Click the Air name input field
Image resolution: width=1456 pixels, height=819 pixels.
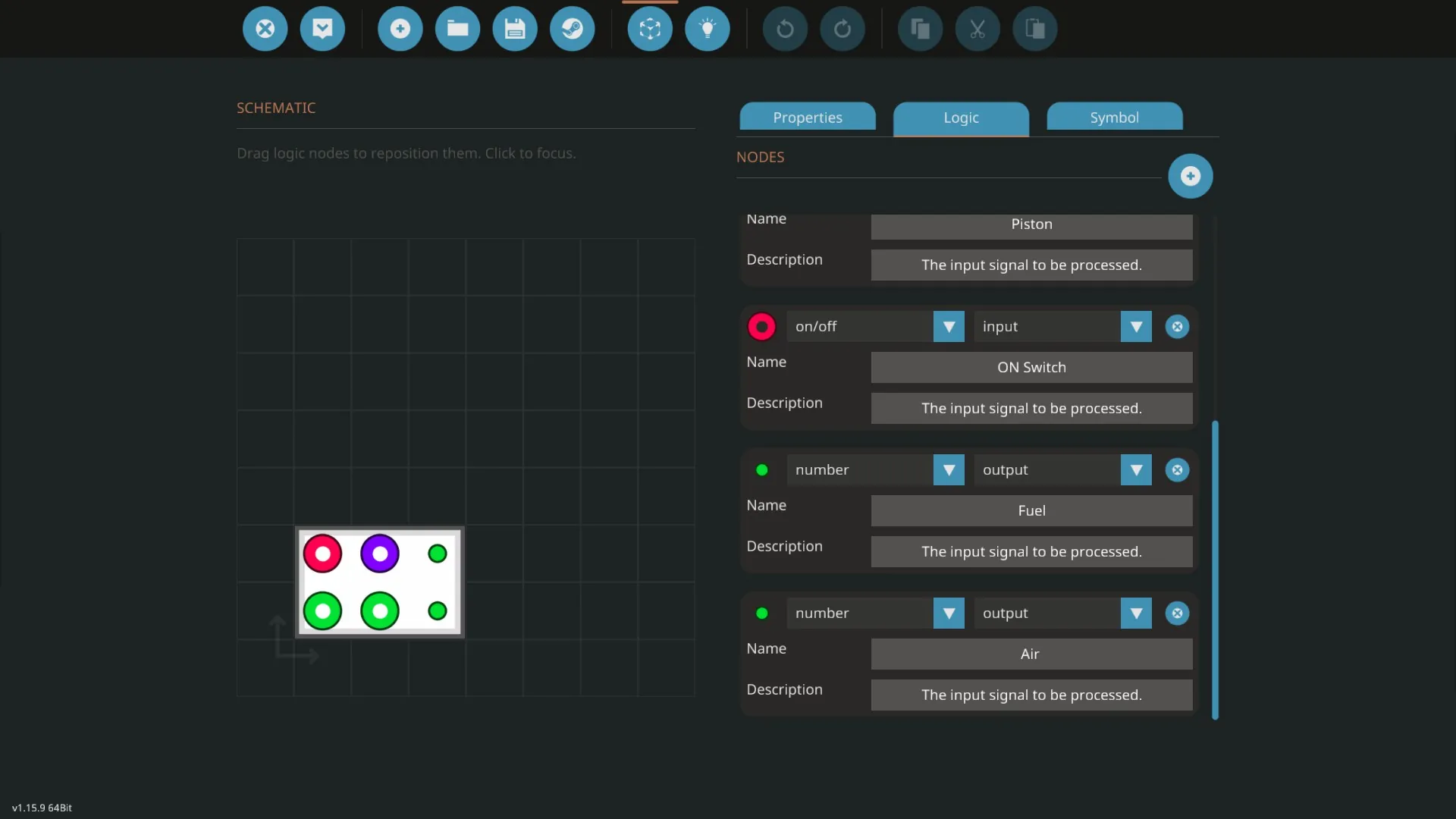(x=1031, y=654)
